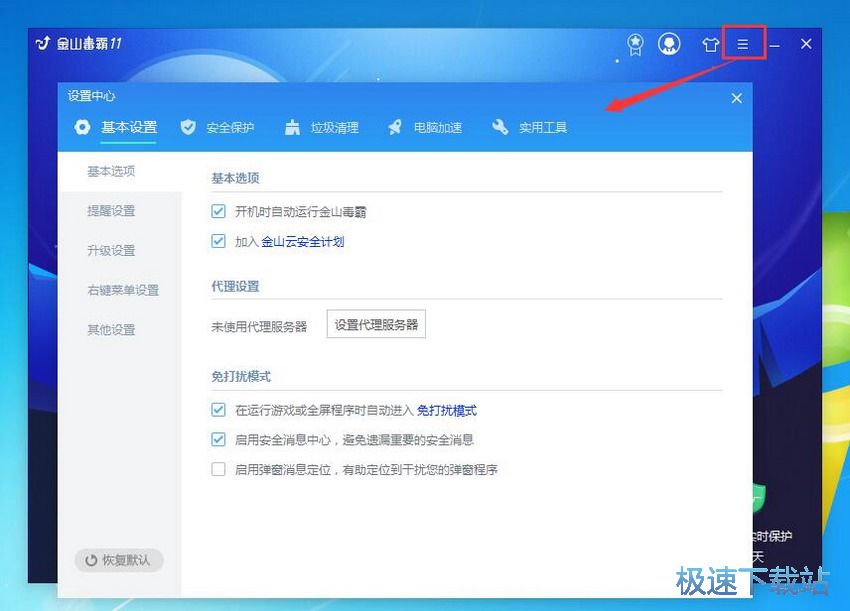850x611 pixels.
Task: Click the rocket icon for 电脑加速
Action: (x=395, y=127)
